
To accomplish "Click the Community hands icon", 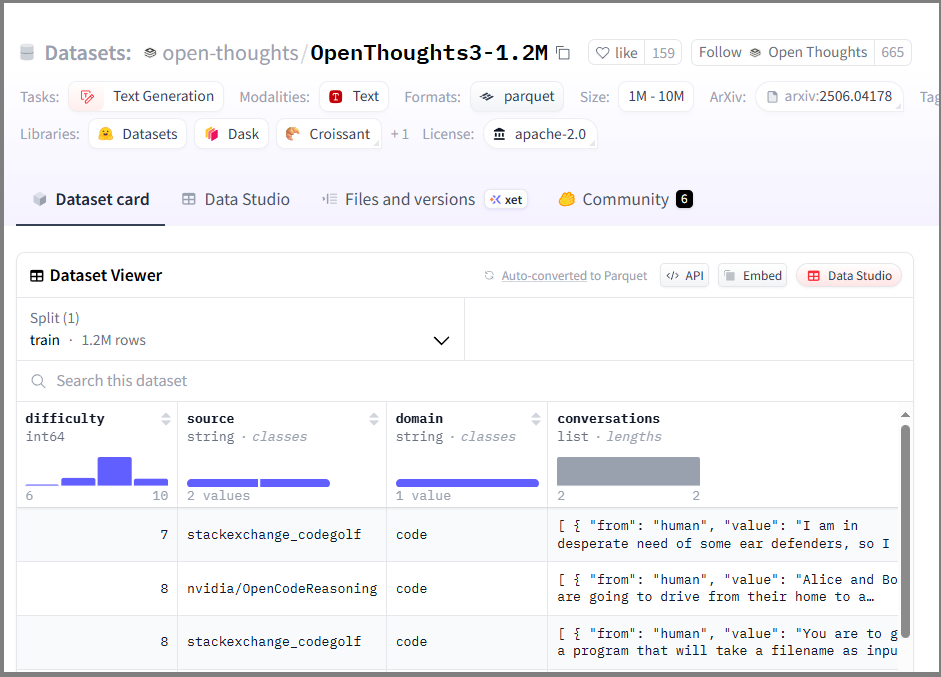I will coord(567,199).
